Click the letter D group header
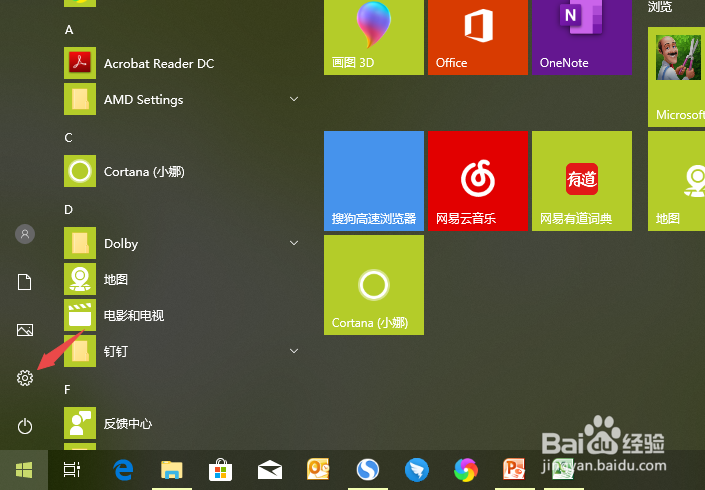The image size is (705, 490). pos(68,209)
